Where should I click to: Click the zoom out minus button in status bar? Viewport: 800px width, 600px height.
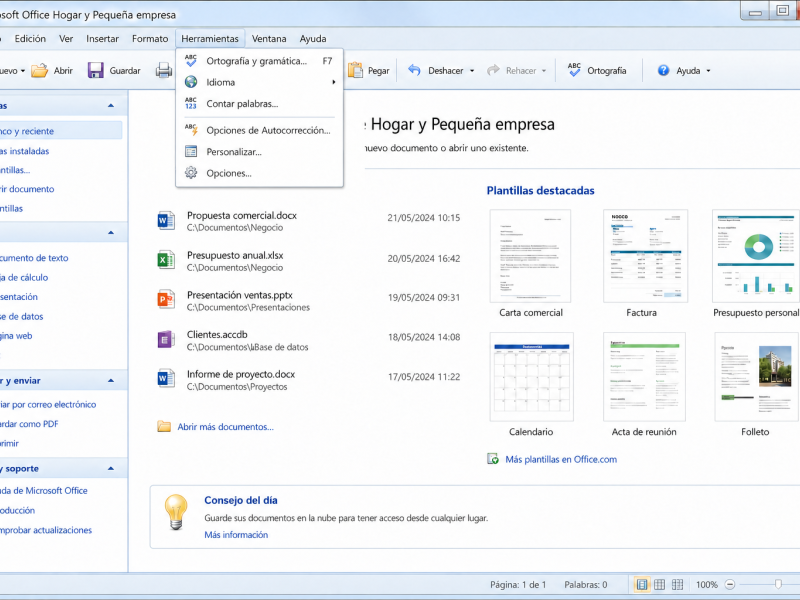[x=730, y=585]
